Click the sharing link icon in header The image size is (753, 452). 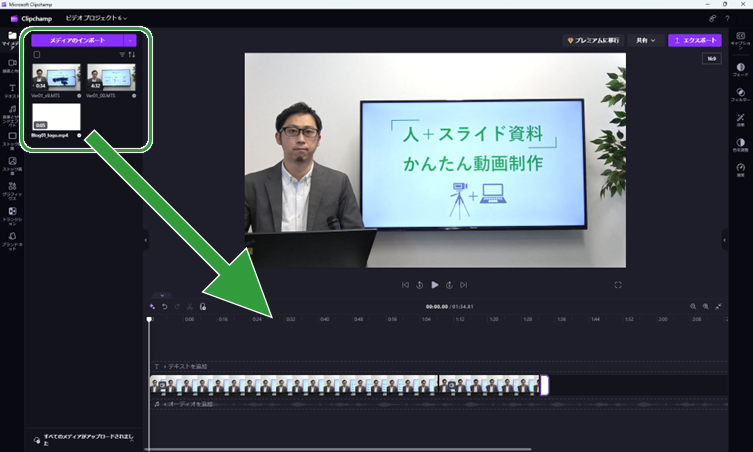point(712,18)
